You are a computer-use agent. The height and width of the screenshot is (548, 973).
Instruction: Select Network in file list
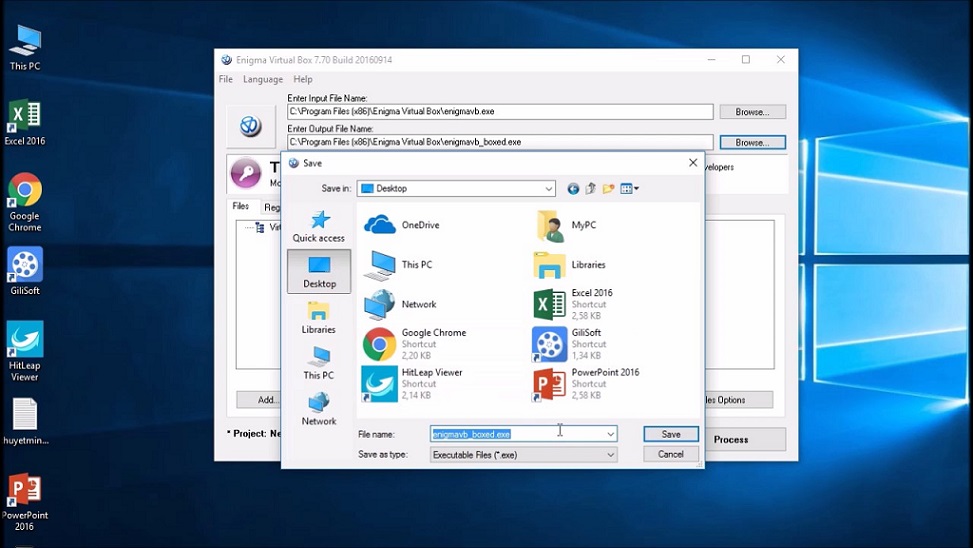(400, 304)
